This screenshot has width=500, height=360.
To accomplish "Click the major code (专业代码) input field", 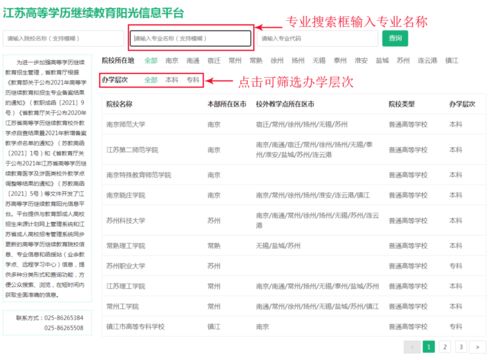I will tap(318, 38).
